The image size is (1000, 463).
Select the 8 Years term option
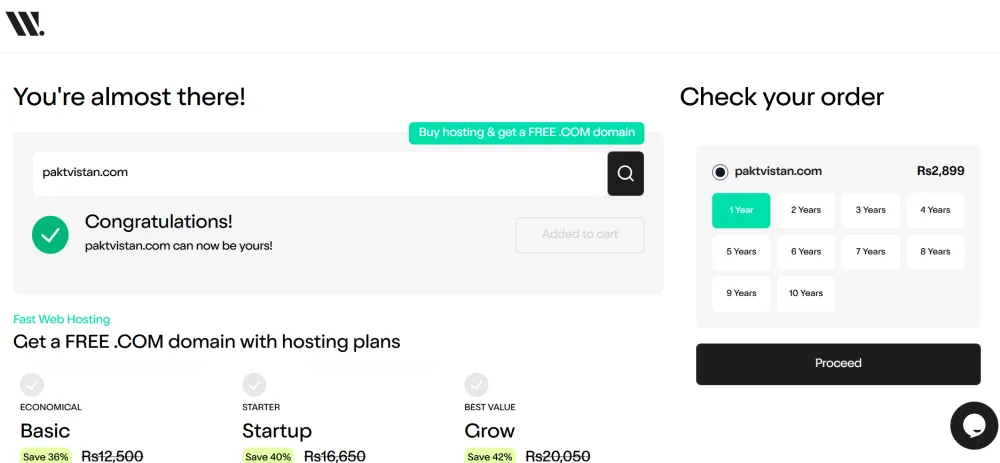pyautogui.click(x=935, y=252)
